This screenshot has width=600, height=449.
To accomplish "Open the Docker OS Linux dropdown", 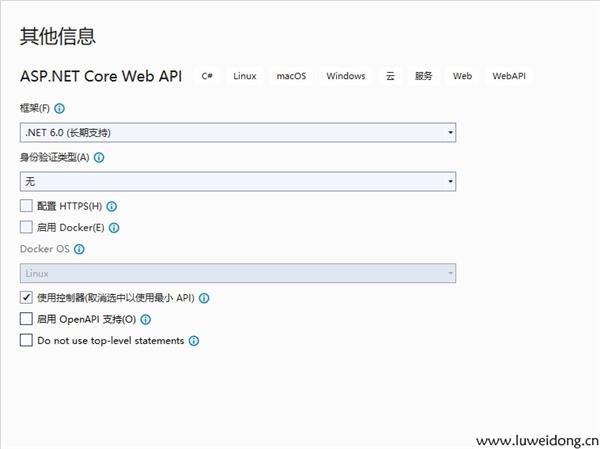I will pyautogui.click(x=238, y=273).
